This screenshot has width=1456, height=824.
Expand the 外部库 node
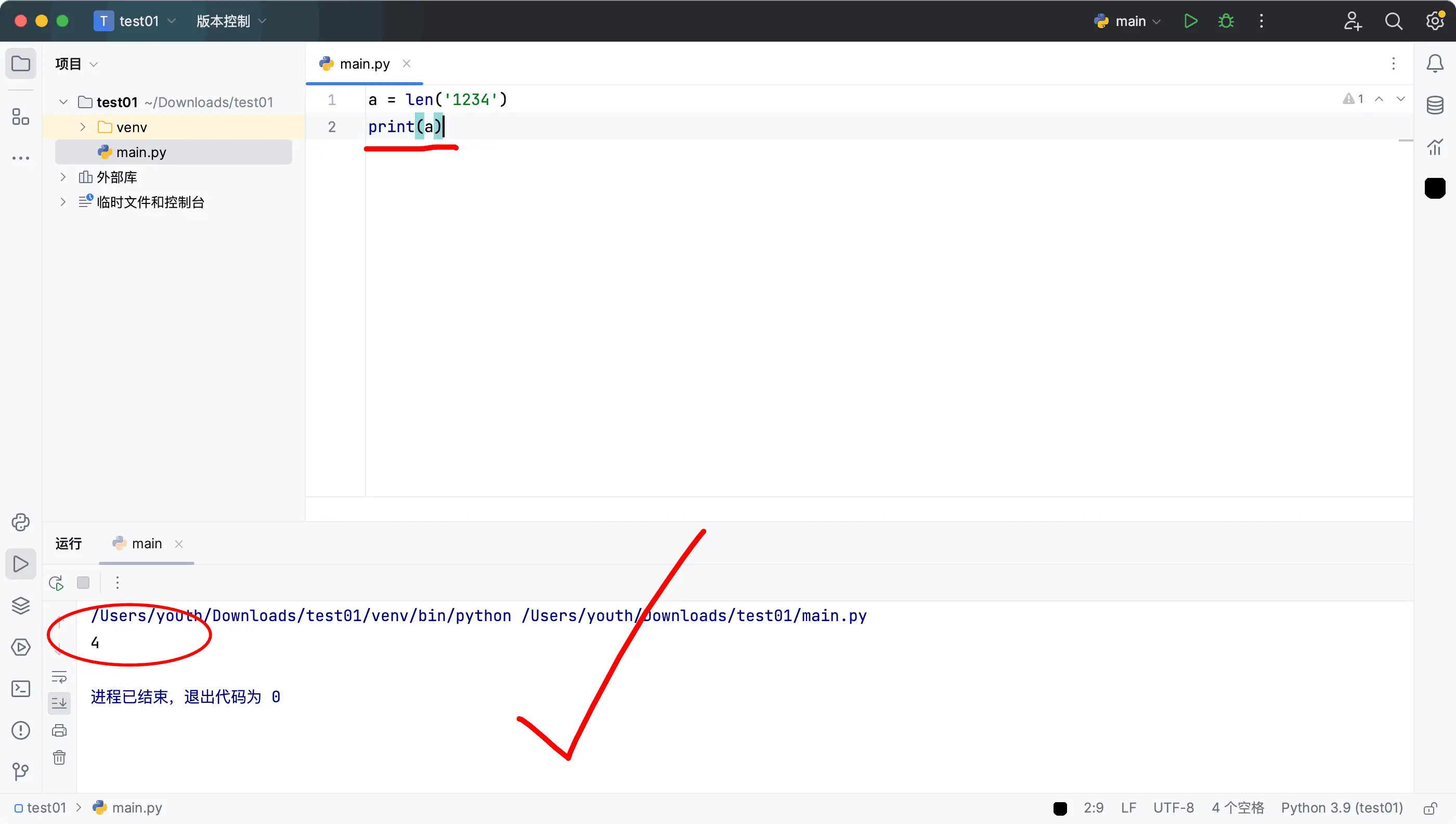pos(63,177)
